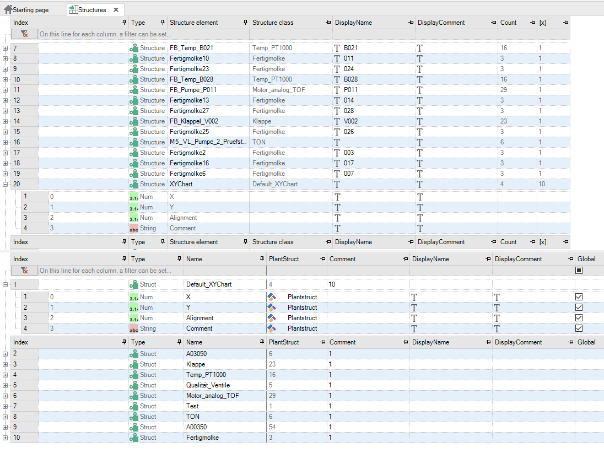Expand row 7 FB_Temp_B021

point(5,48)
